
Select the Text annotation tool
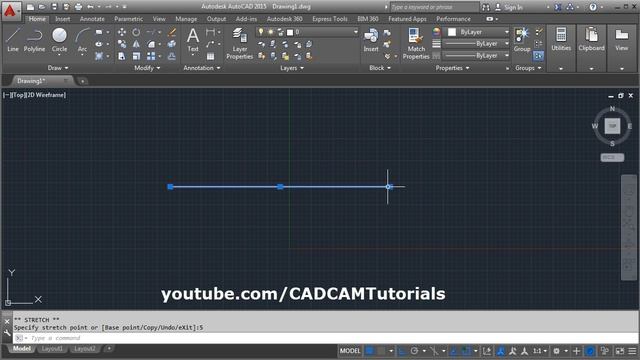[x=193, y=40]
